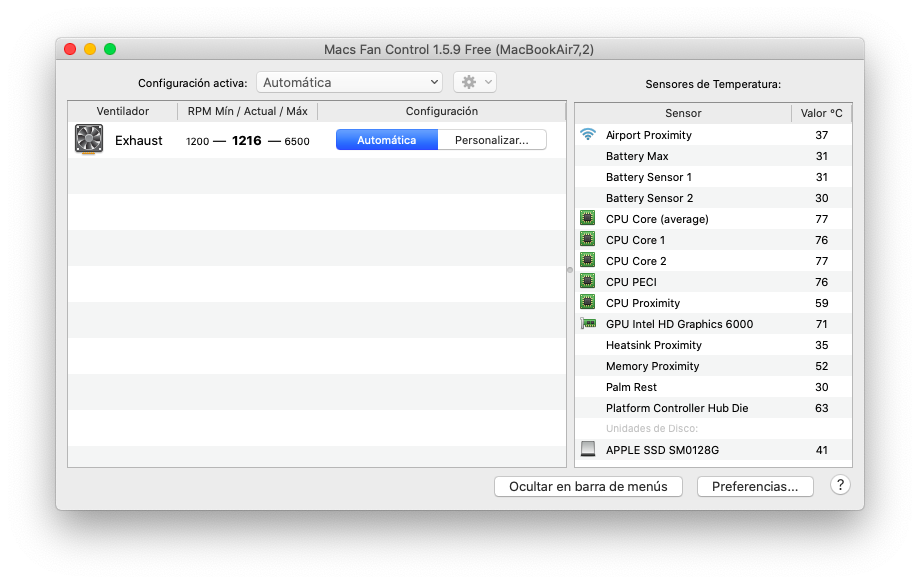Image resolution: width=920 pixels, height=584 pixels.
Task: Click the Airport Proximity Wi-Fi icon
Action: point(588,135)
